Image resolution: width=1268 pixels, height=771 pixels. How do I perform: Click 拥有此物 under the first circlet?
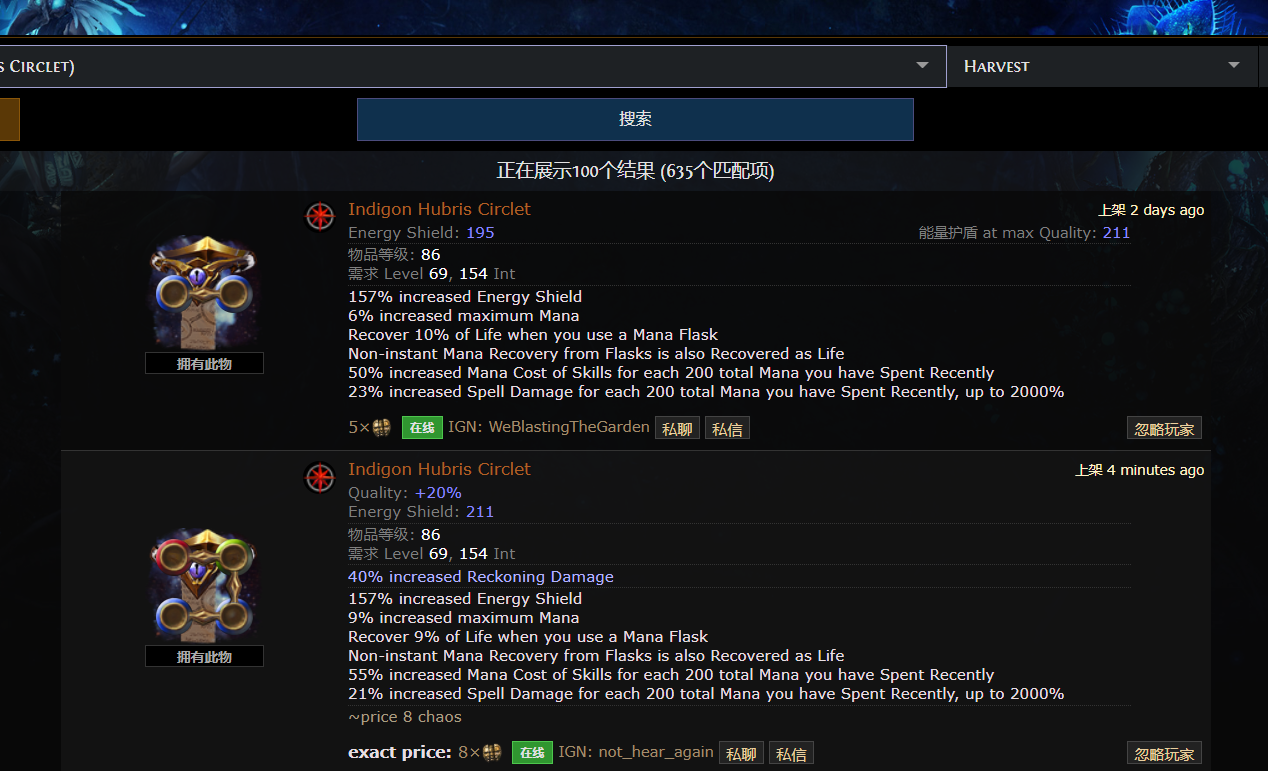[x=204, y=364]
